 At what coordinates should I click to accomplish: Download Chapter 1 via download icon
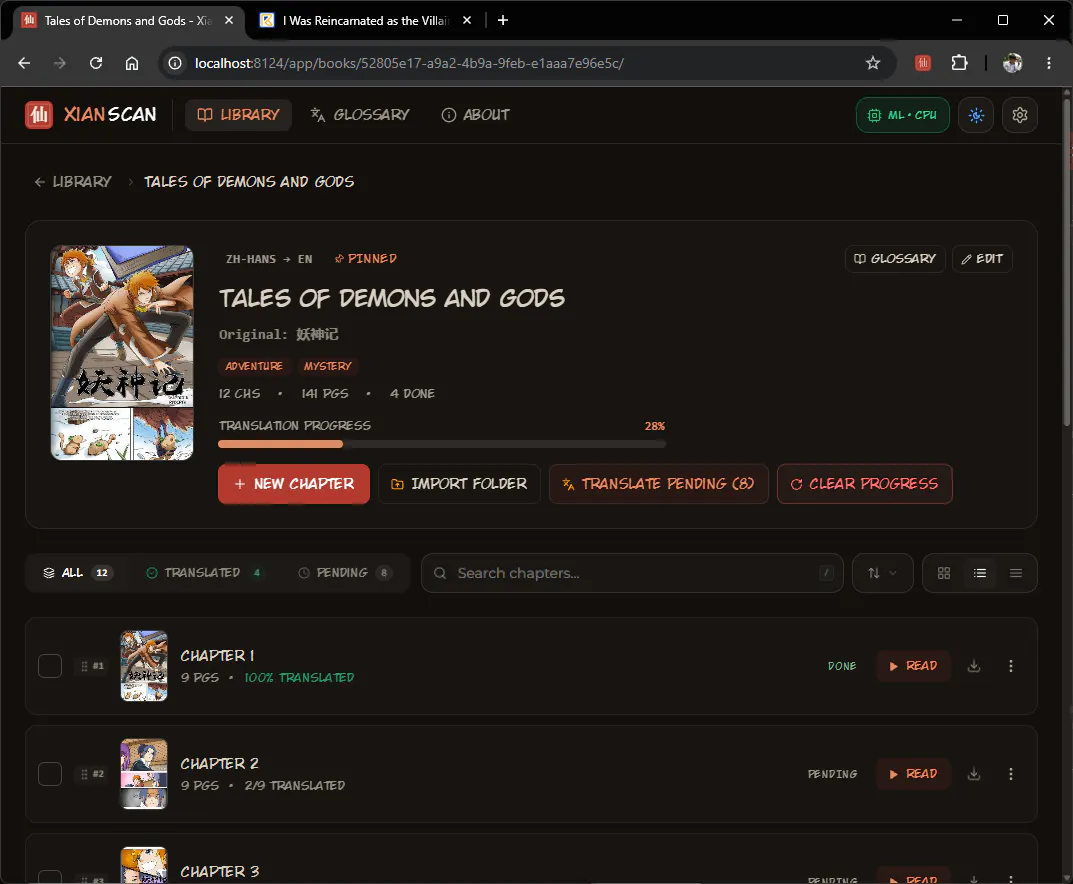pos(974,666)
